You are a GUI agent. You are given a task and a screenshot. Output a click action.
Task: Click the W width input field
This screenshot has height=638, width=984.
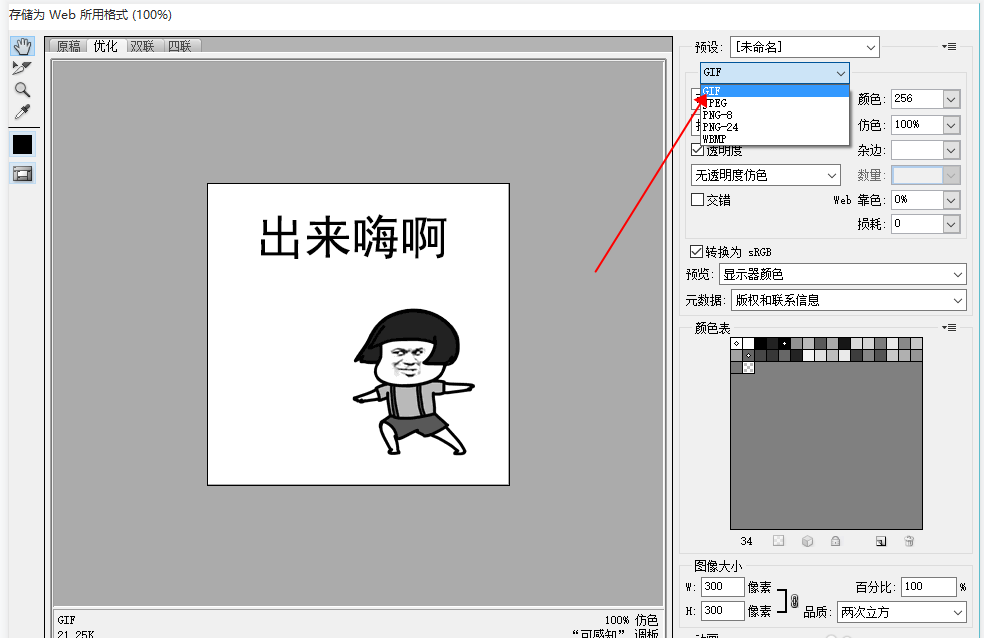pyautogui.click(x=722, y=587)
